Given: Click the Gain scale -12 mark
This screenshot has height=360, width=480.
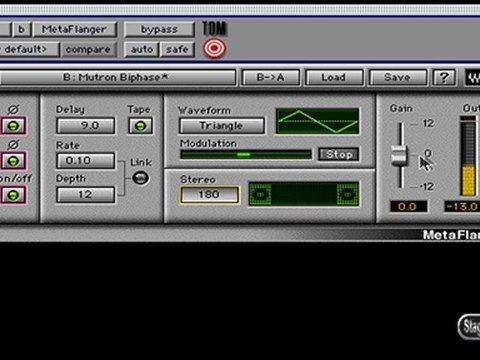Looking at the screenshot, I should (426, 187).
